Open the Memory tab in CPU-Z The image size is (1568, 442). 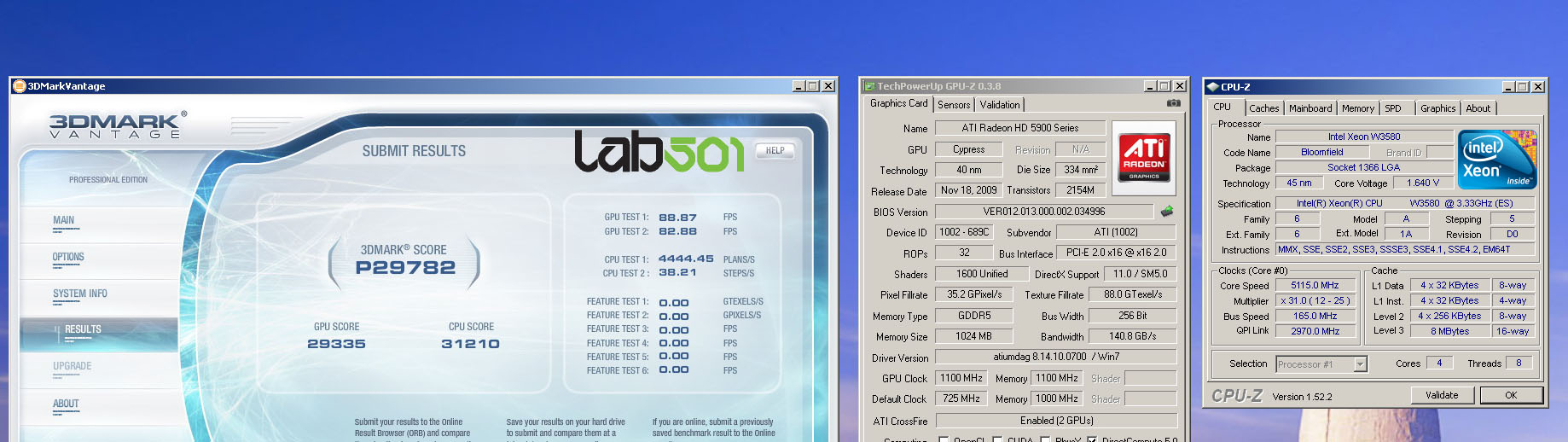pyautogui.click(x=1357, y=108)
